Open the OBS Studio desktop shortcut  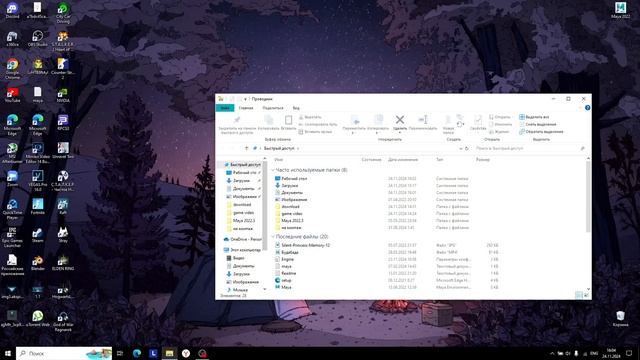(38, 39)
